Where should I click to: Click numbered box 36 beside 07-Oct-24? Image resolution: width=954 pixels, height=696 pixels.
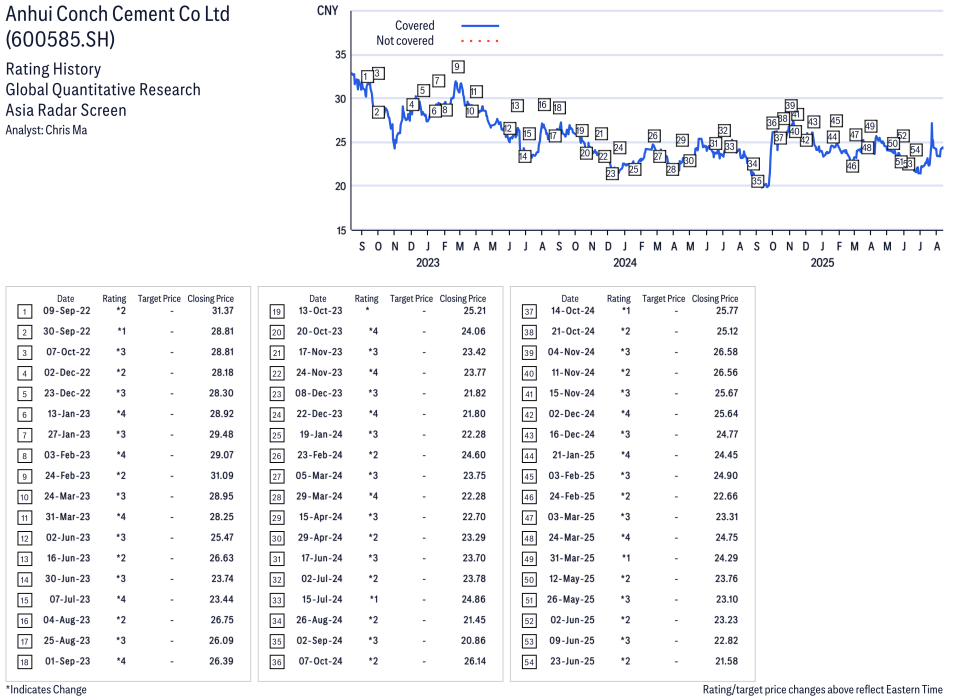pos(277,662)
